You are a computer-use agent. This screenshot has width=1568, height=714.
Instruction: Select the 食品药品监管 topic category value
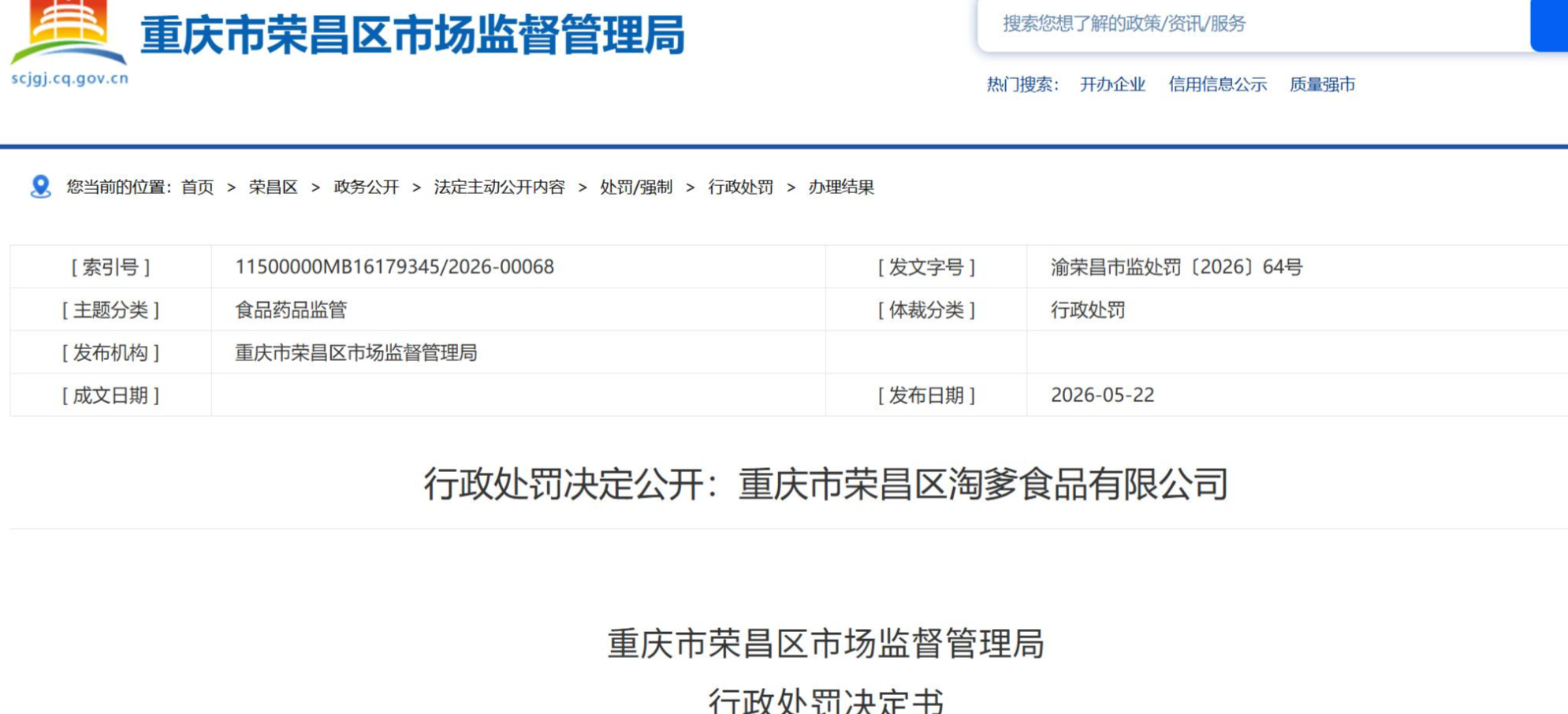click(291, 310)
